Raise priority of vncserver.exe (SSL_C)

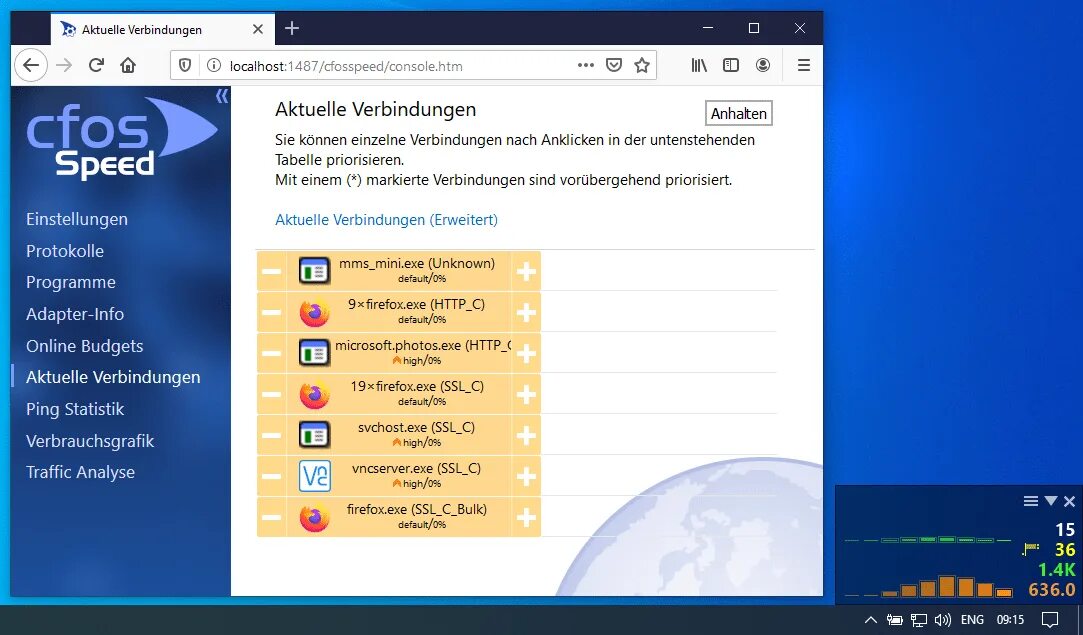[x=526, y=476]
